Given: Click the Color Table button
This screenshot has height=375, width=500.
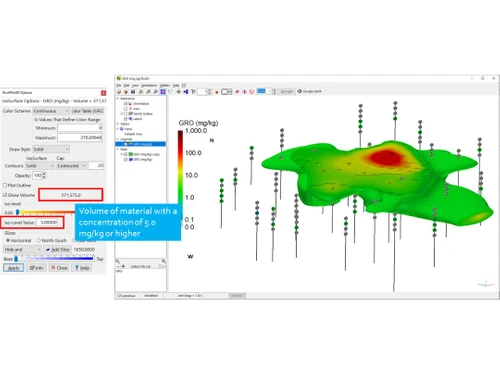Looking at the screenshot, I should [x=88, y=111].
